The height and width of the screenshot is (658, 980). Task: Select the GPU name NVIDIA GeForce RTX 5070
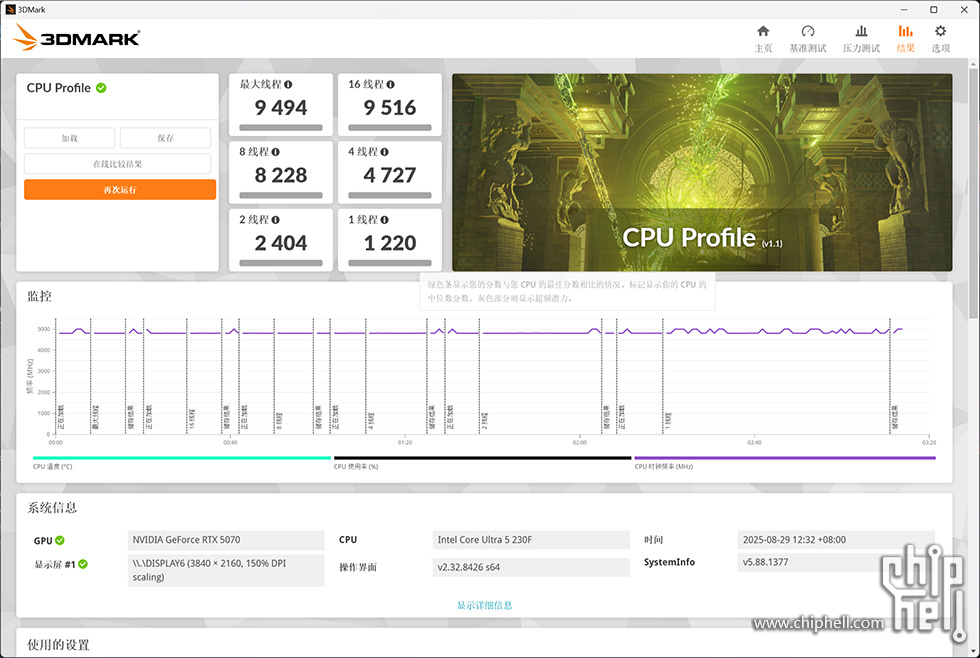coord(186,540)
